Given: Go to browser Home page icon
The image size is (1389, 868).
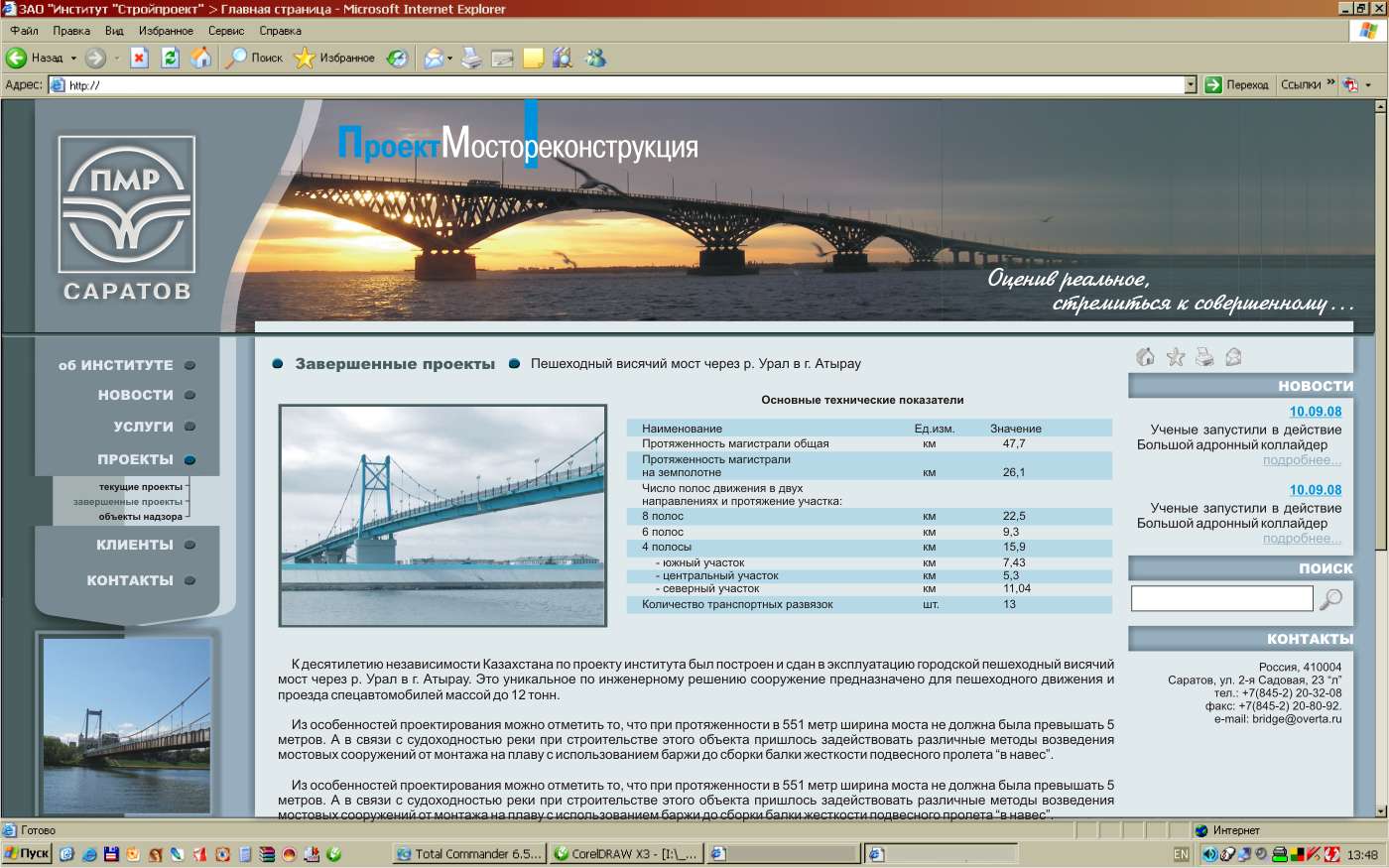Looking at the screenshot, I should (x=200, y=58).
